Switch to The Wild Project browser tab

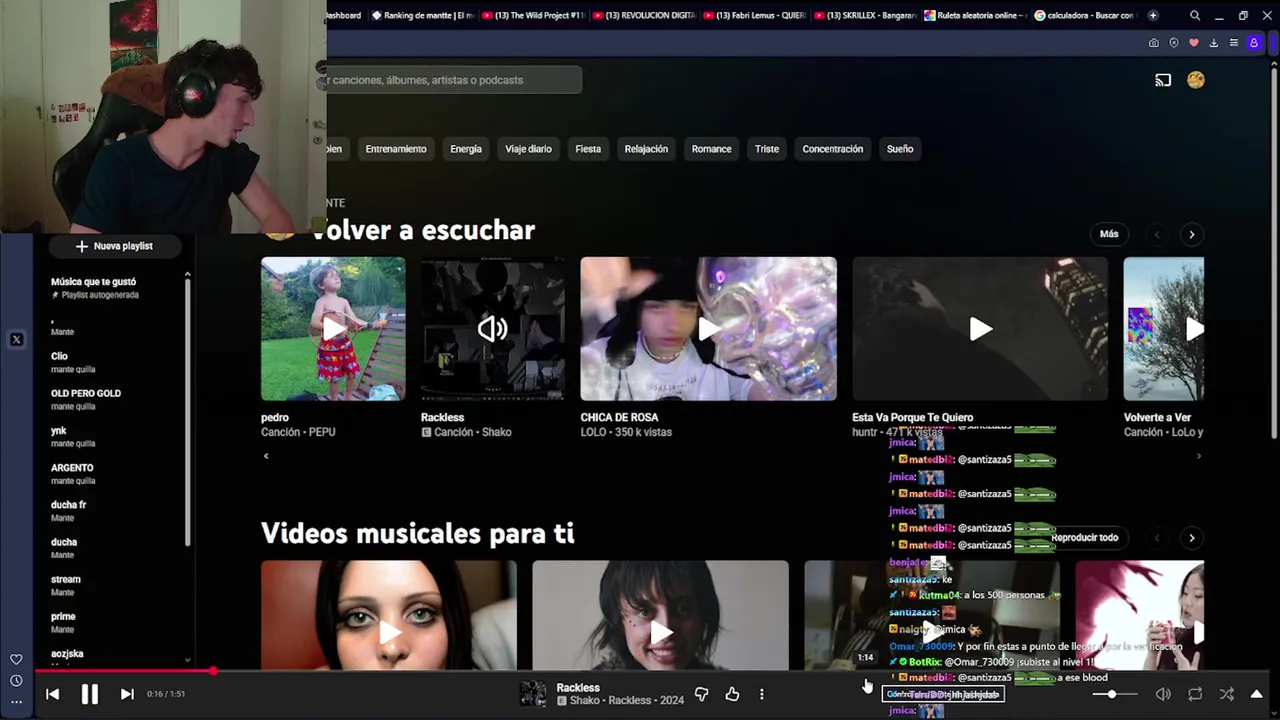532,15
